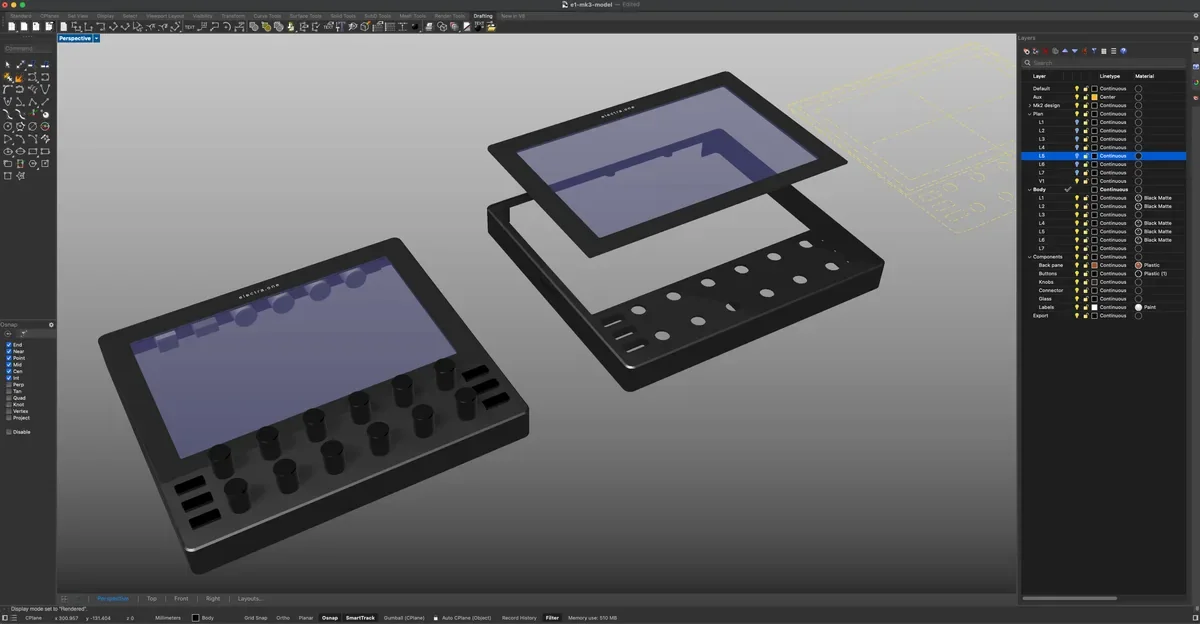Open the layer filter funnel icon
The height and width of the screenshot is (624, 1200).
tap(1094, 51)
